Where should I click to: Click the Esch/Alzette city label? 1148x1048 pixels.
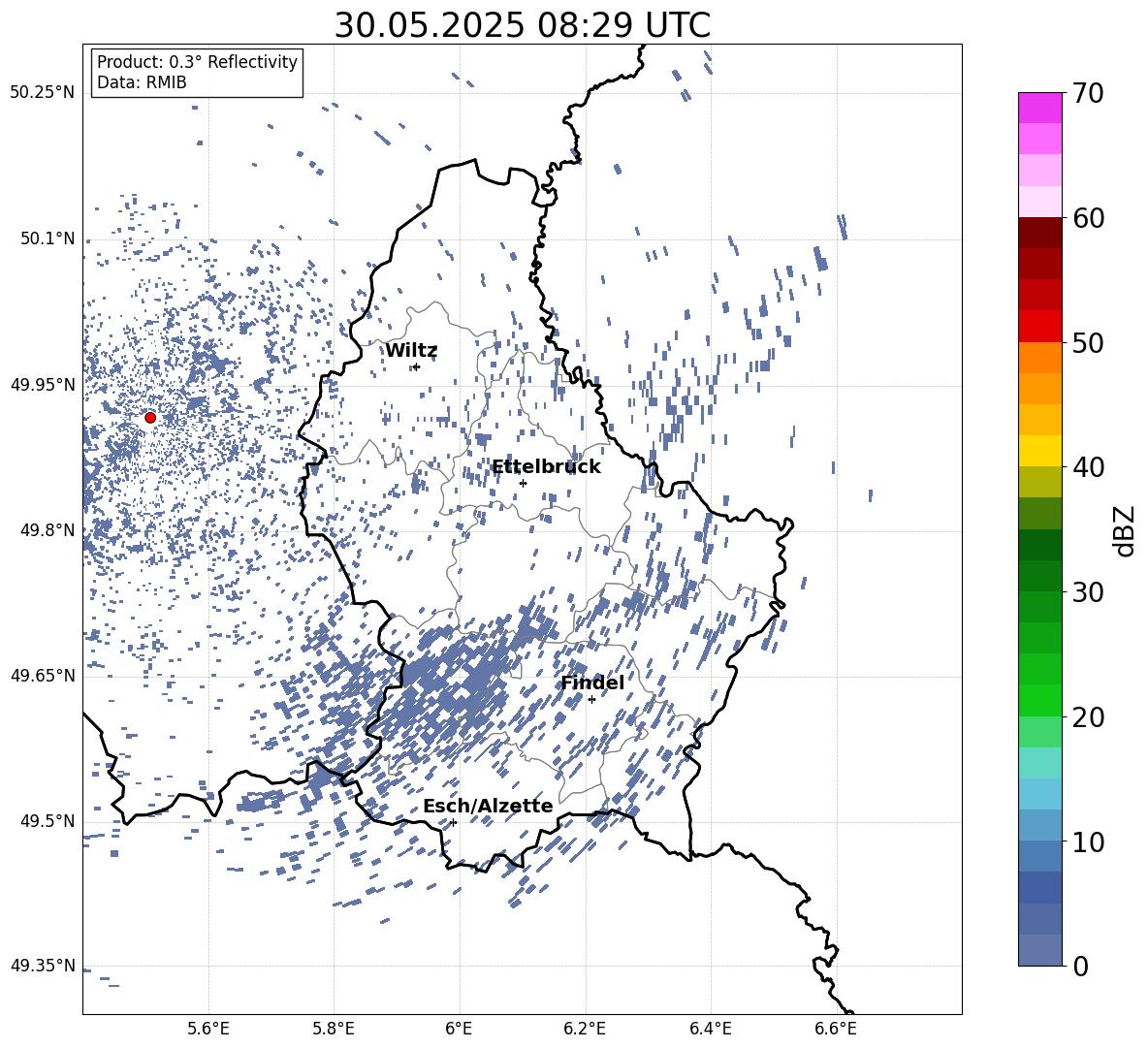[488, 806]
